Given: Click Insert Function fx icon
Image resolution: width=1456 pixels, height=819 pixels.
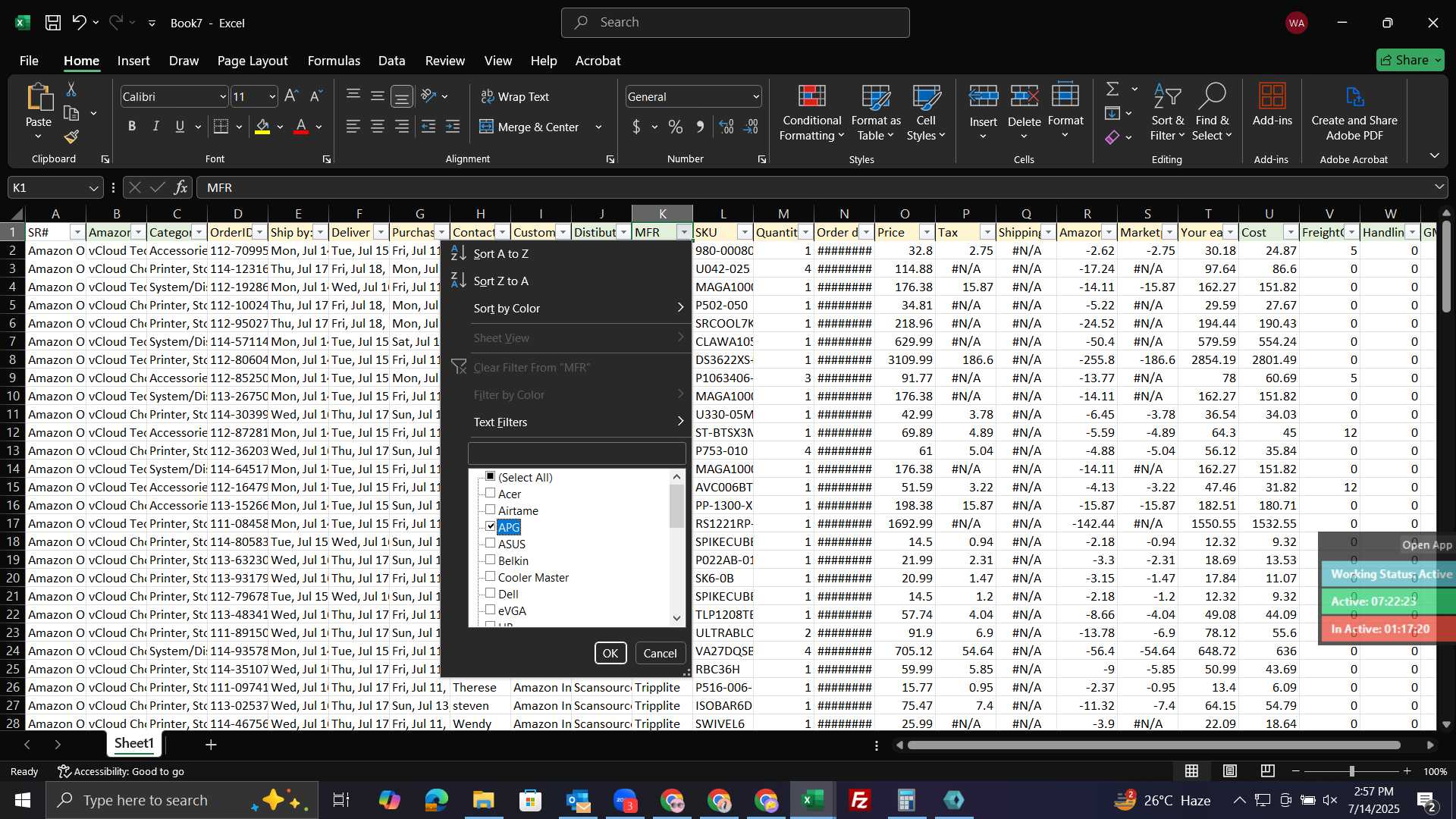Looking at the screenshot, I should pos(180,187).
